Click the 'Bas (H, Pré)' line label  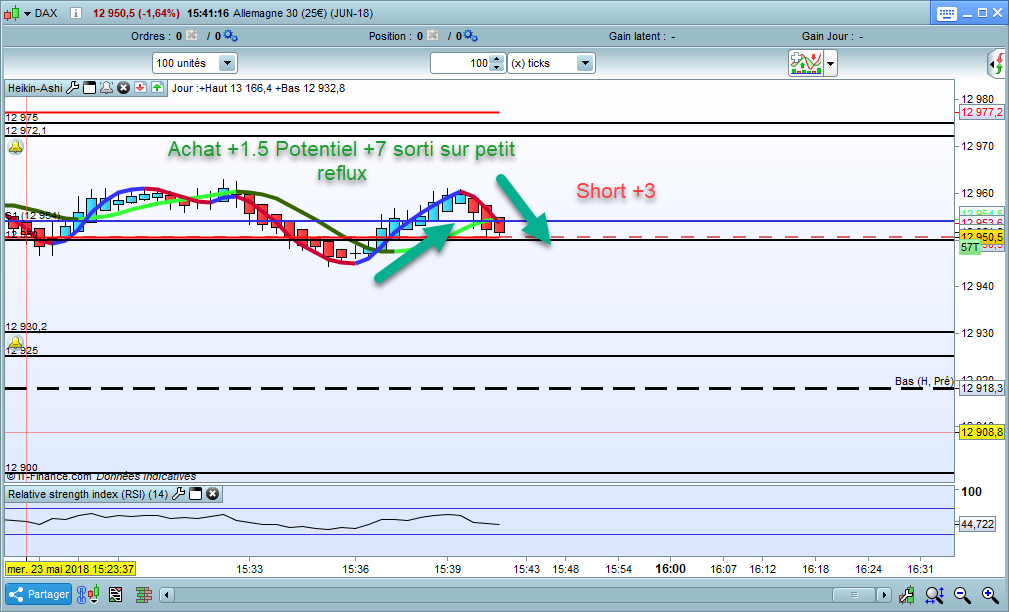[924, 381]
